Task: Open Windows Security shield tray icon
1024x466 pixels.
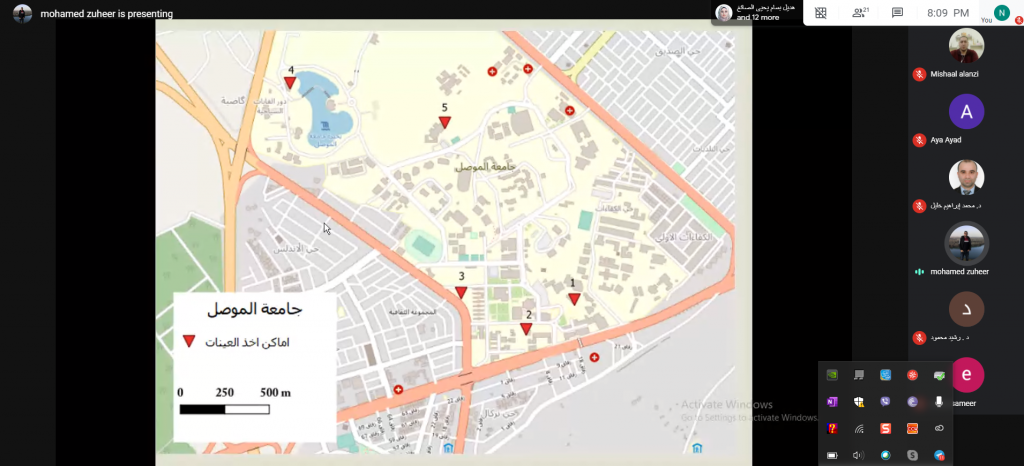Action: [x=859, y=402]
